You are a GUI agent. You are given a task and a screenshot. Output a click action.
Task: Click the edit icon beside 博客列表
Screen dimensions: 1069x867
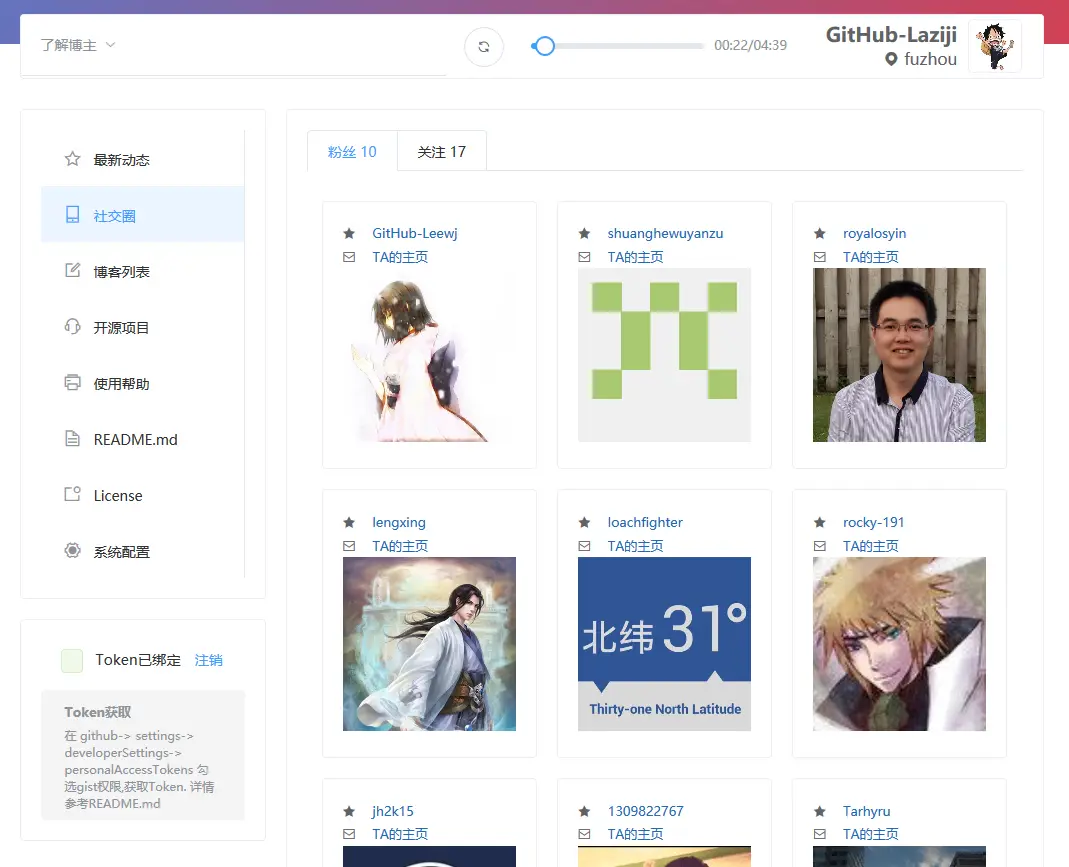click(72, 271)
